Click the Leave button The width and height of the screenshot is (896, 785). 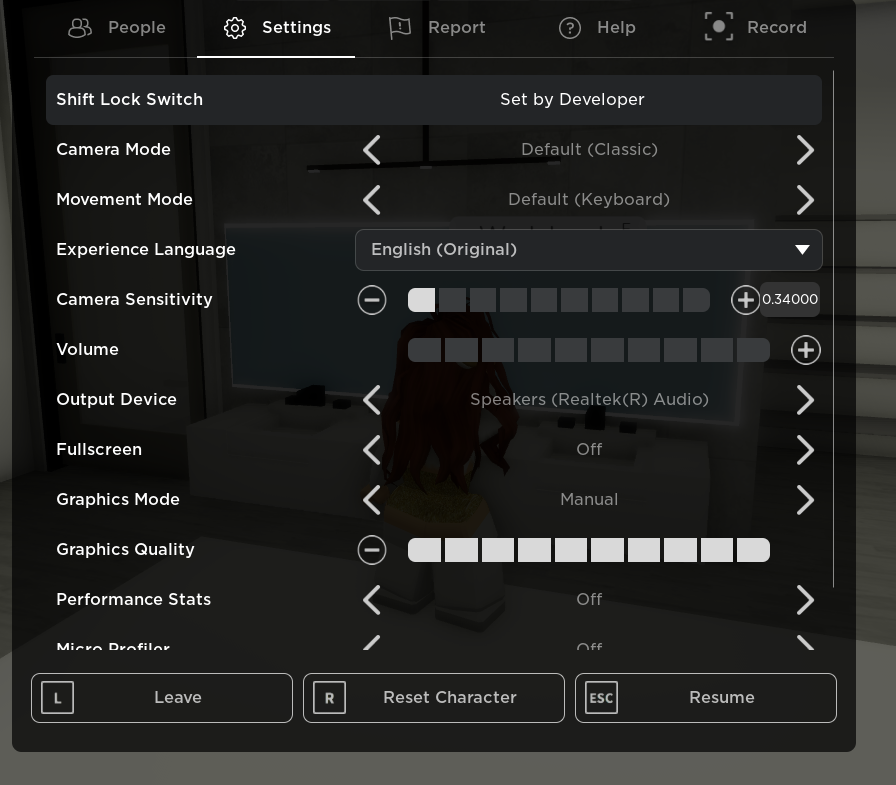pos(162,698)
